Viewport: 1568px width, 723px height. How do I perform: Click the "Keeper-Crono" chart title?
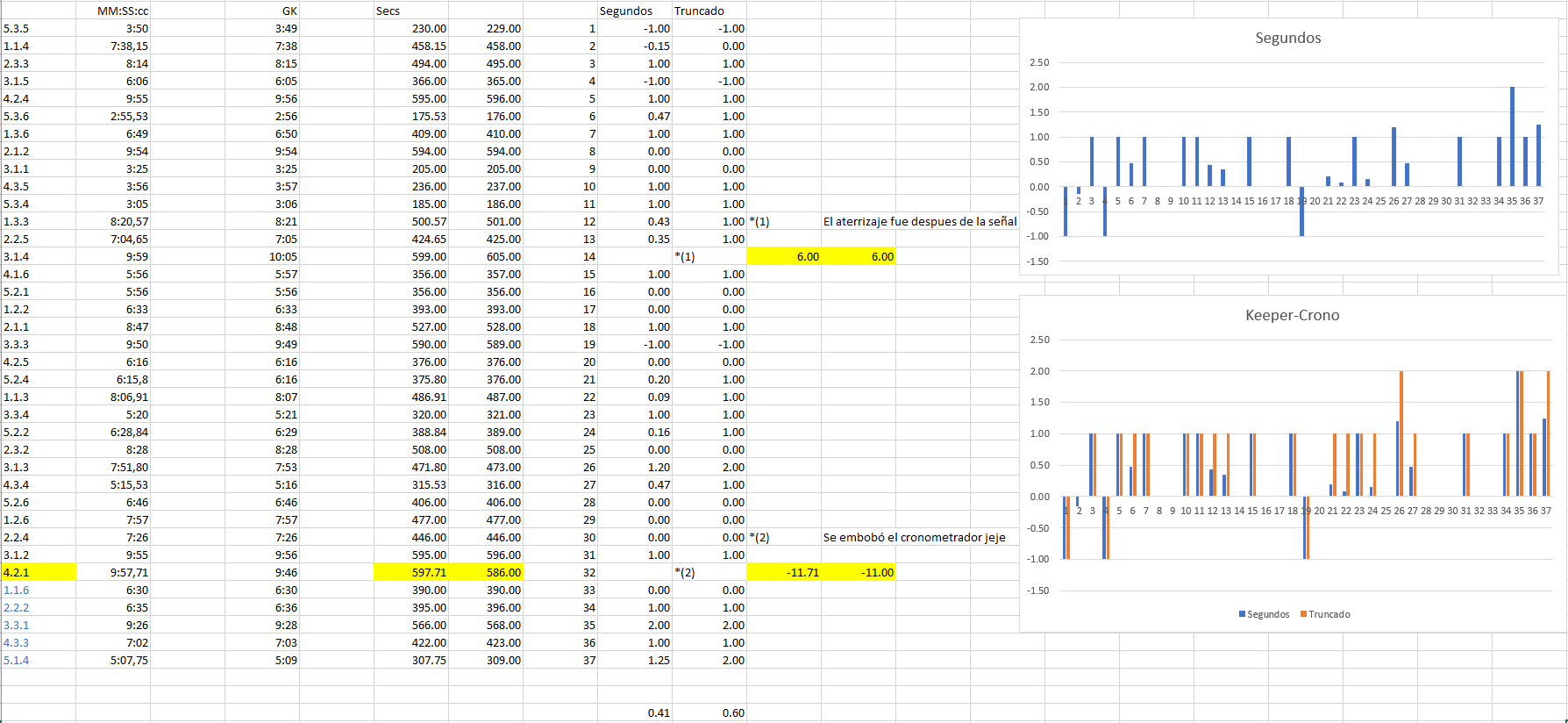[x=1292, y=315]
